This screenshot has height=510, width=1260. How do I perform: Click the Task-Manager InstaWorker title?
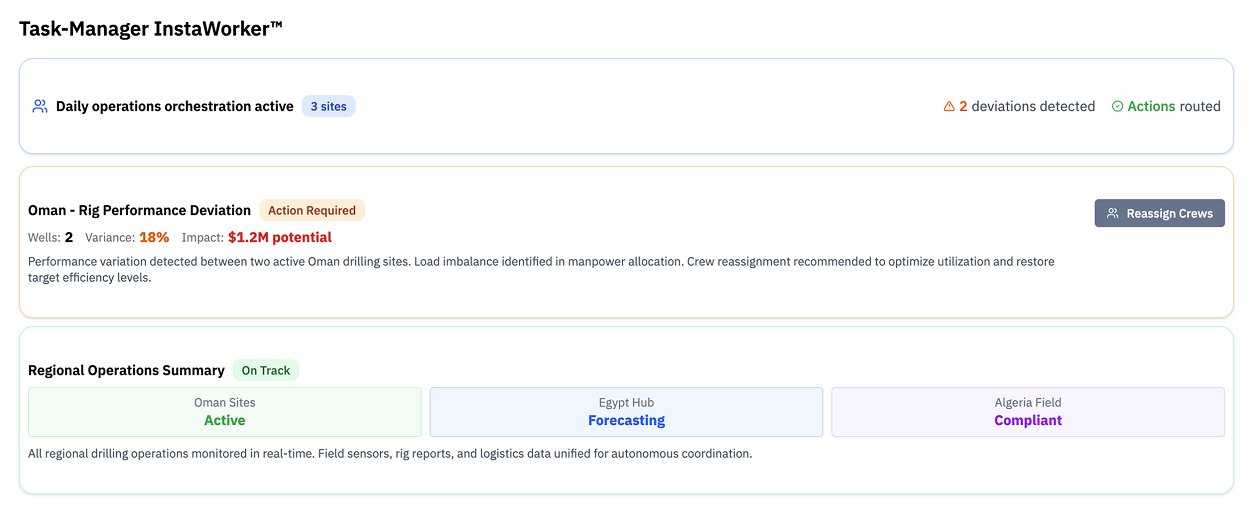pos(151,29)
